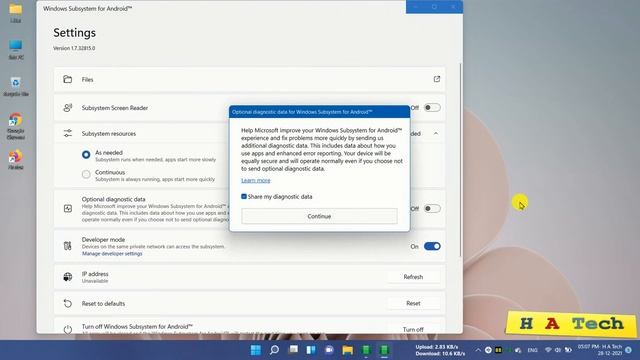The width and height of the screenshot is (640, 360).
Task: Click the Optional diagnostic data chart icon
Action: [x=68, y=209]
